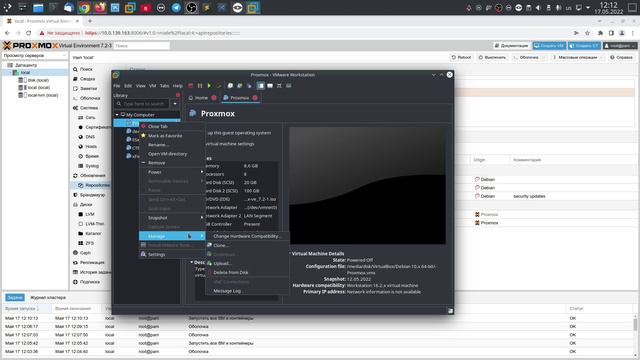Open the OBS Studio icon in the taskbar
The image size is (640, 360).
pos(191,7)
